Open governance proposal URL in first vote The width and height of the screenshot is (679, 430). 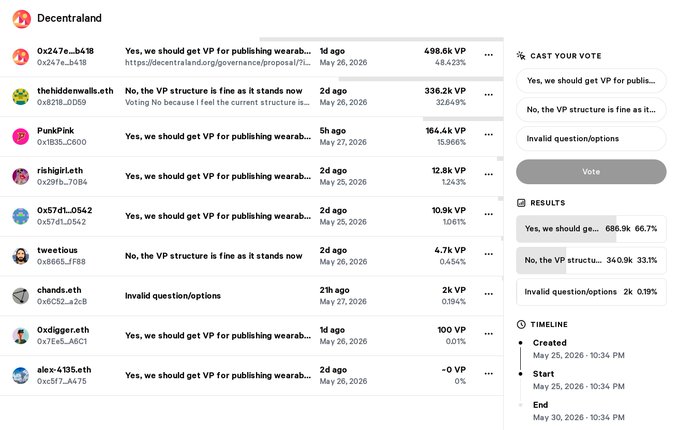point(217,62)
